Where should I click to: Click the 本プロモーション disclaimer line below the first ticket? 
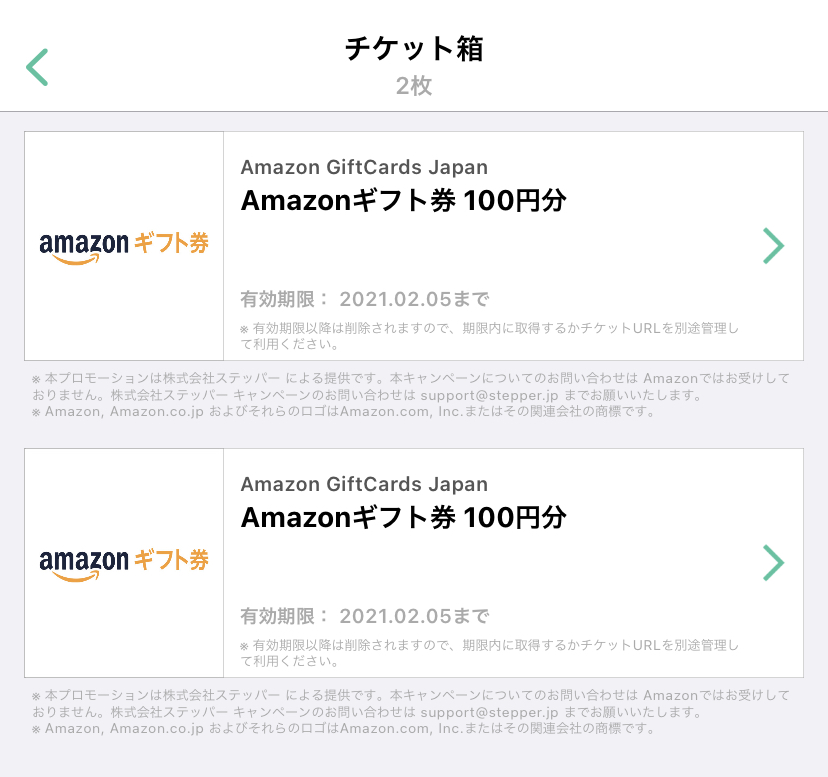(x=410, y=379)
